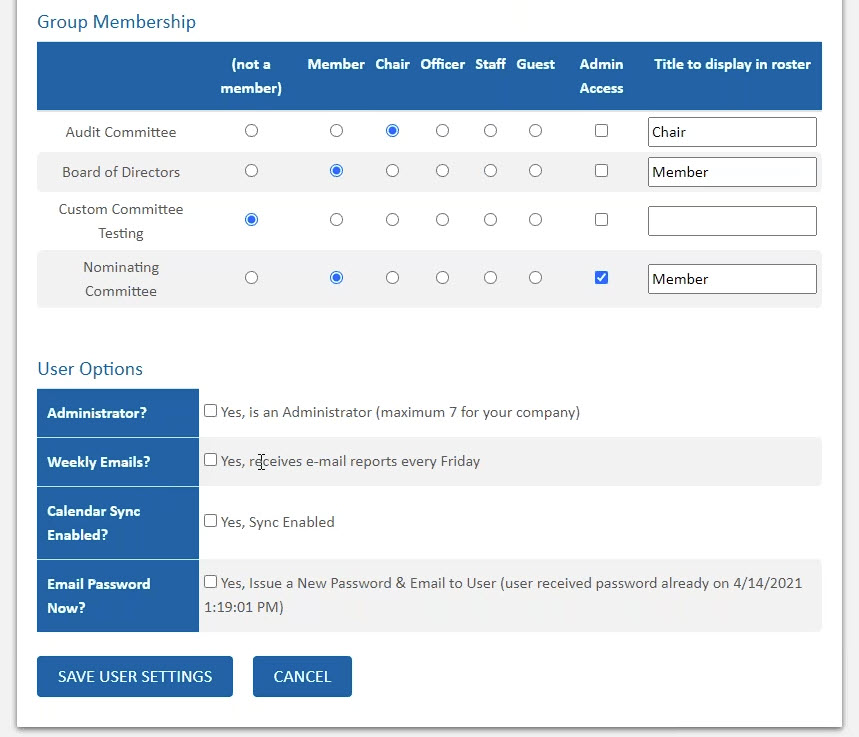Image resolution: width=859 pixels, height=737 pixels.
Task: Enable Admin Access for Board of Directors
Action: pyautogui.click(x=602, y=171)
